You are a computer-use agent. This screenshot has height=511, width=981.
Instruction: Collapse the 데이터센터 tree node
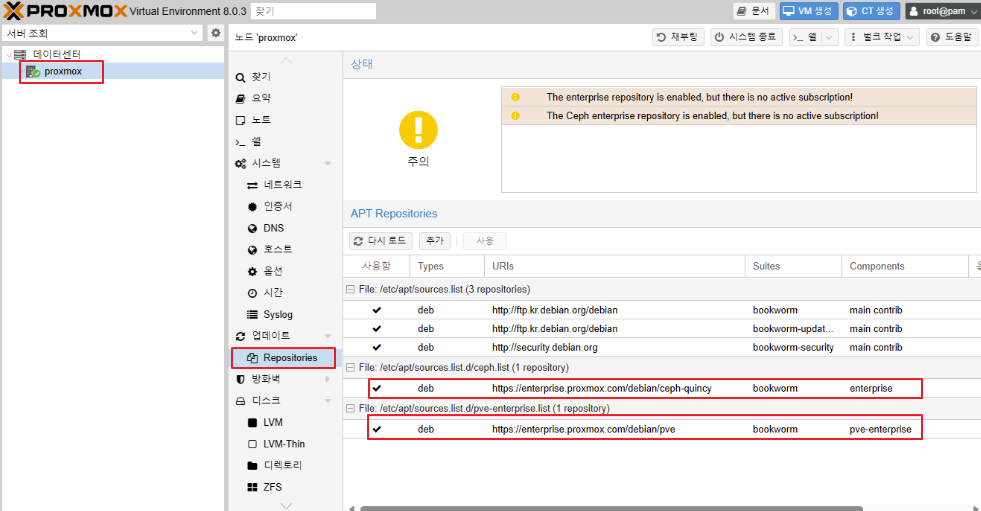pyautogui.click(x=8, y=54)
